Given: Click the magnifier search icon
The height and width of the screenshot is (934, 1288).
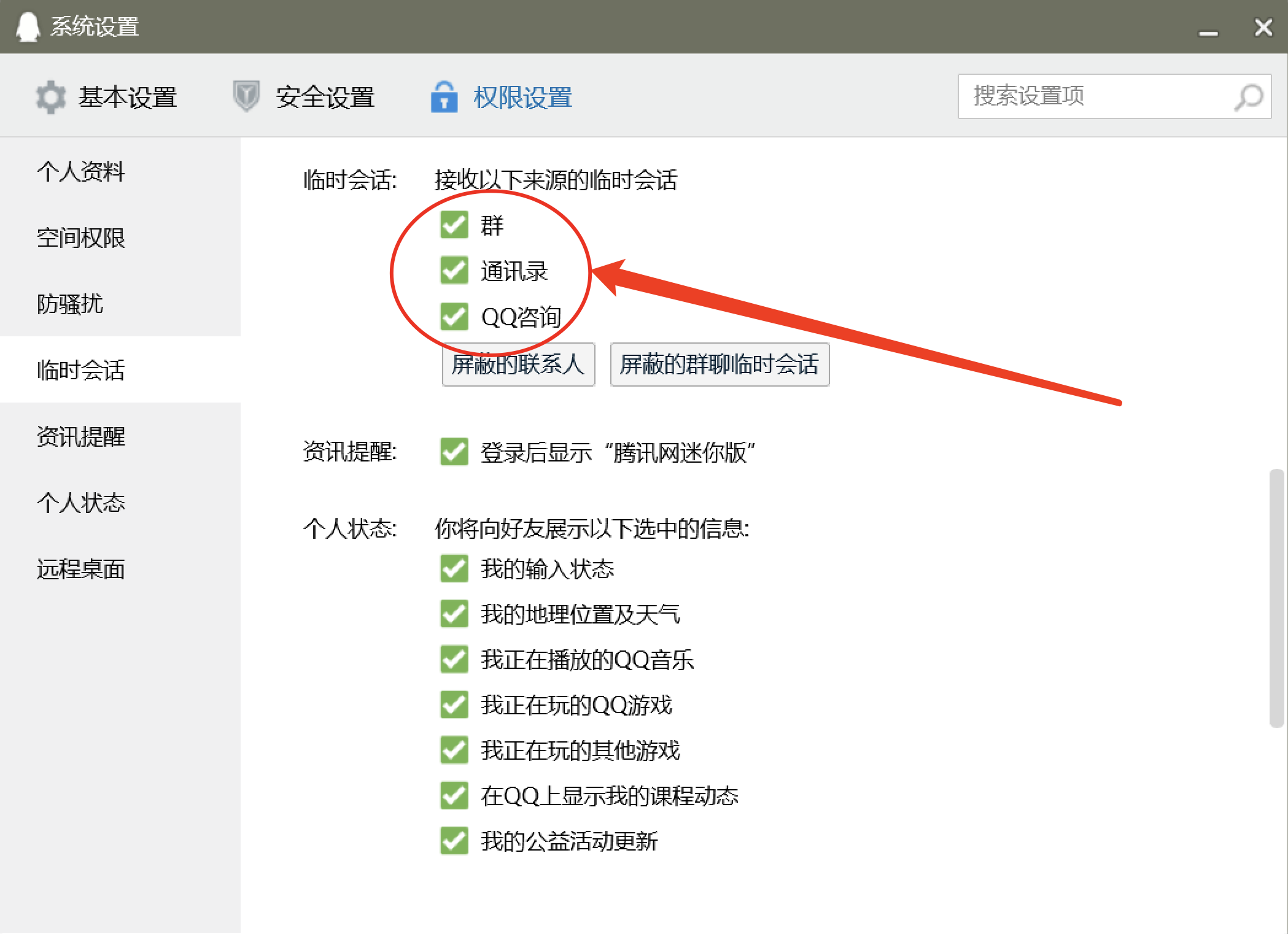Looking at the screenshot, I should click(x=1249, y=97).
